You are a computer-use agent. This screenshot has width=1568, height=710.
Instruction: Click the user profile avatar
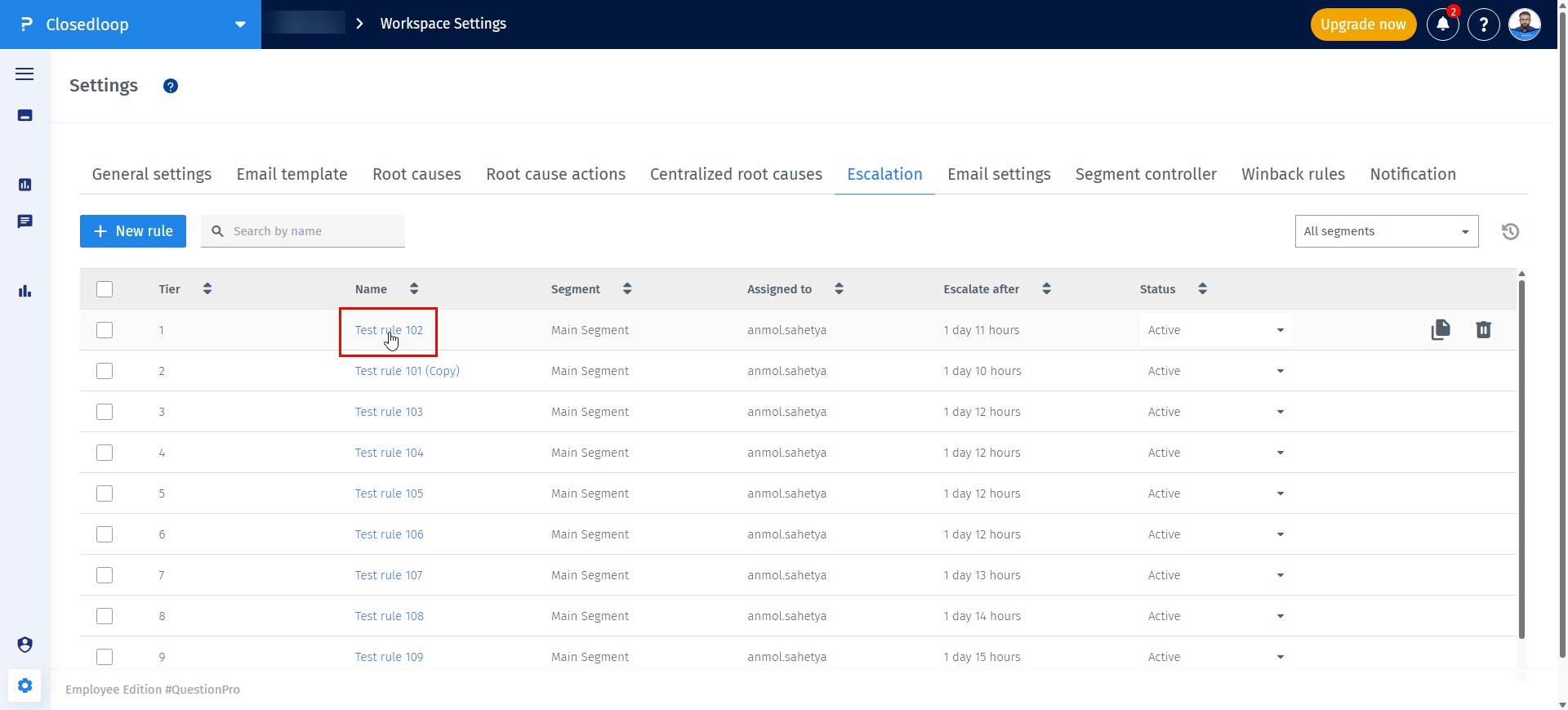1524,25
